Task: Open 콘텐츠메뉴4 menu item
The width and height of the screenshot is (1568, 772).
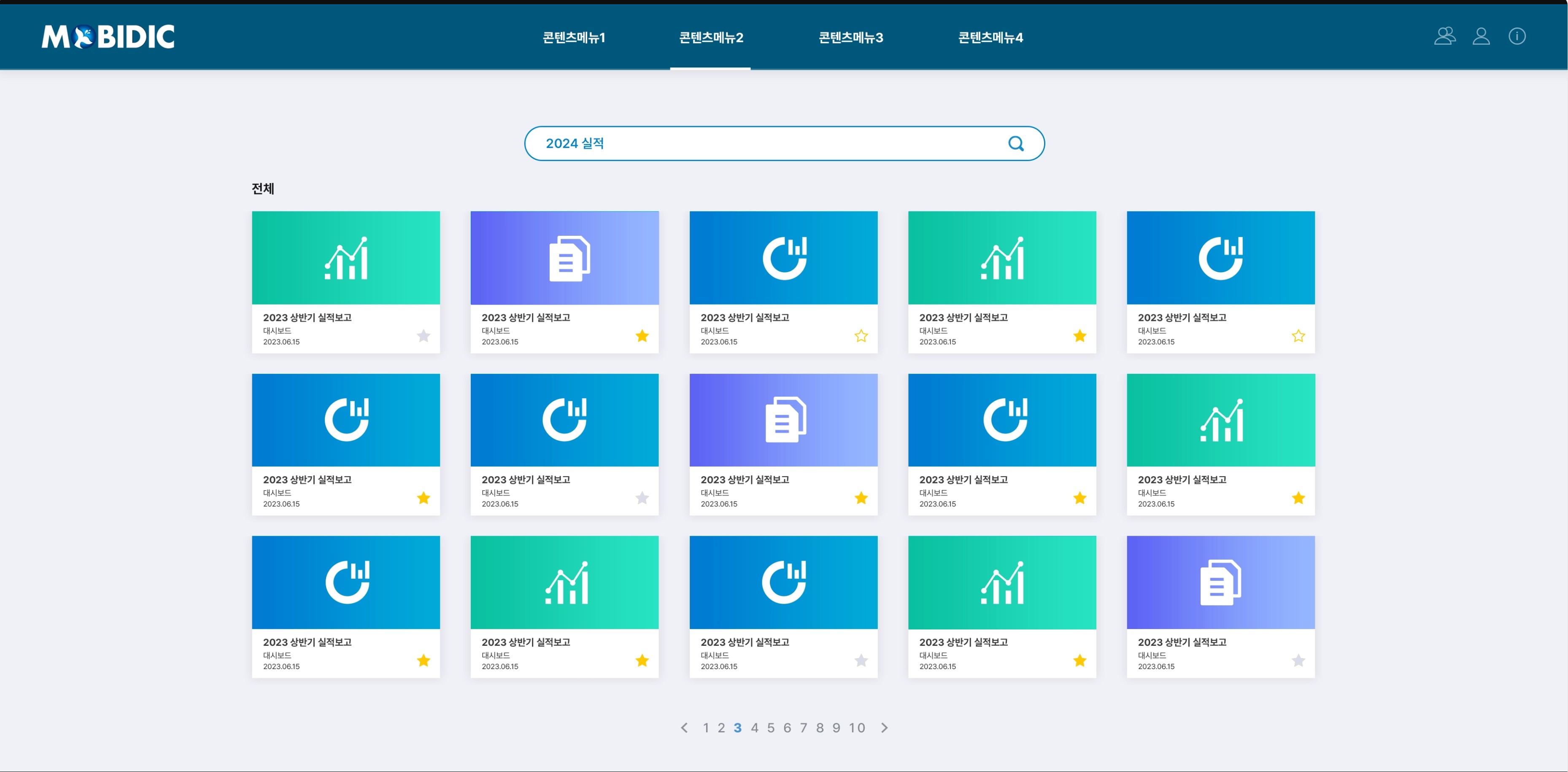Action: coord(990,38)
